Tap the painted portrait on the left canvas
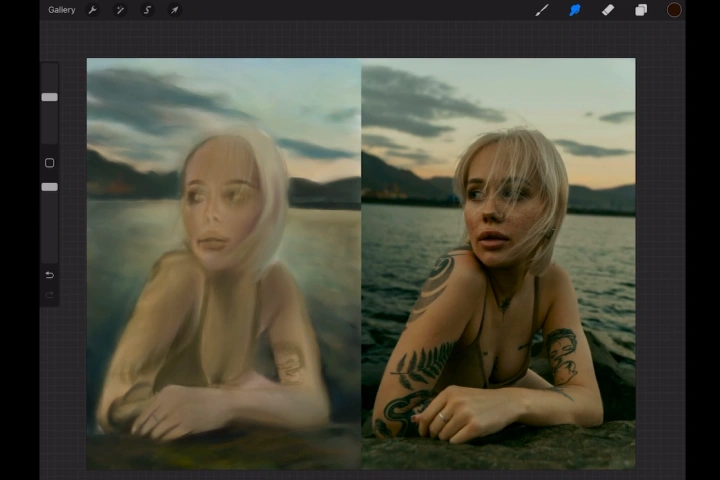Screen dimensions: 720x480 tap(224, 264)
